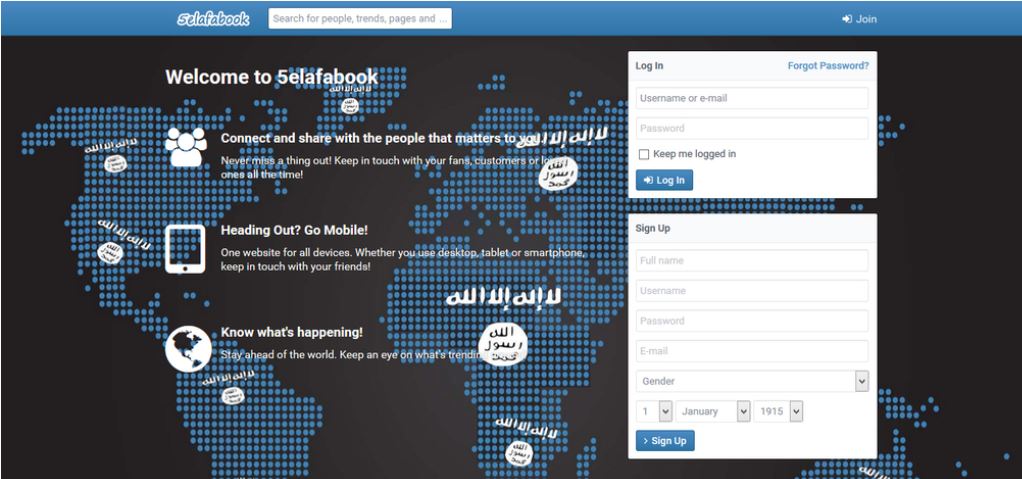Click the Heading Out? Go Mobile! text
Image resolution: width=1022 pixels, height=479 pixels.
(294, 230)
